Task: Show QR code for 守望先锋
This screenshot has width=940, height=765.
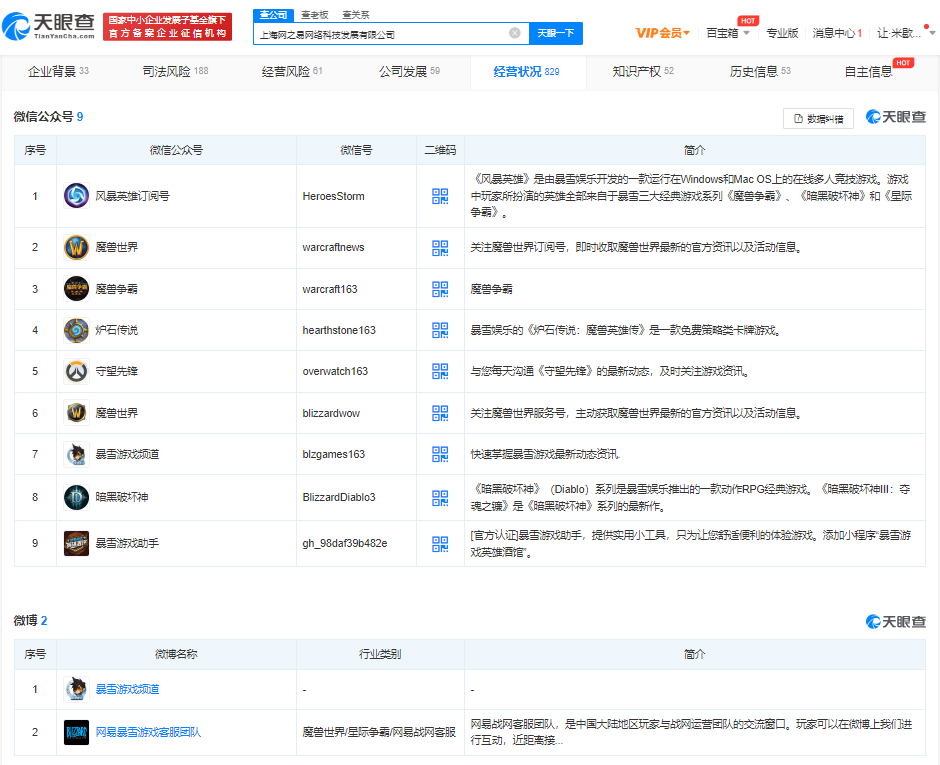Action: point(440,371)
